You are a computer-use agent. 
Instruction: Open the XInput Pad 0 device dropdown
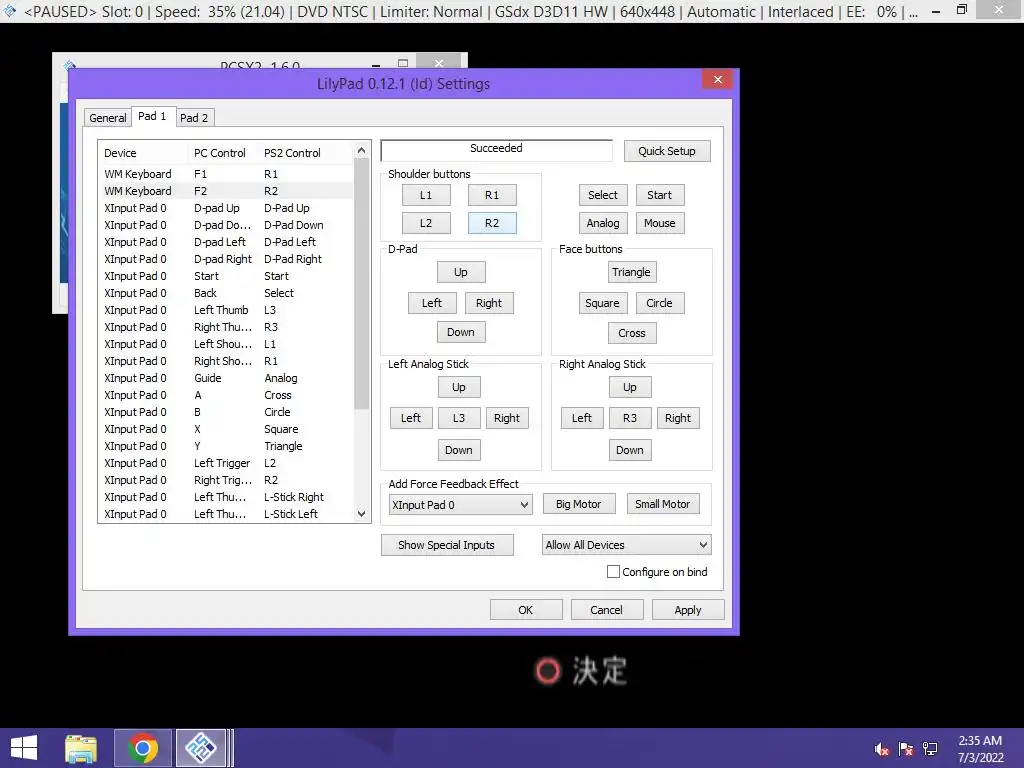coord(460,505)
